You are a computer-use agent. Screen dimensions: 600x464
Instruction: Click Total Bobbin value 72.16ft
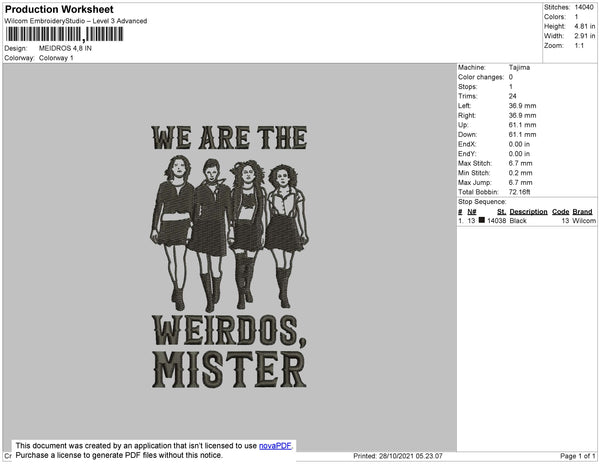[519, 192]
